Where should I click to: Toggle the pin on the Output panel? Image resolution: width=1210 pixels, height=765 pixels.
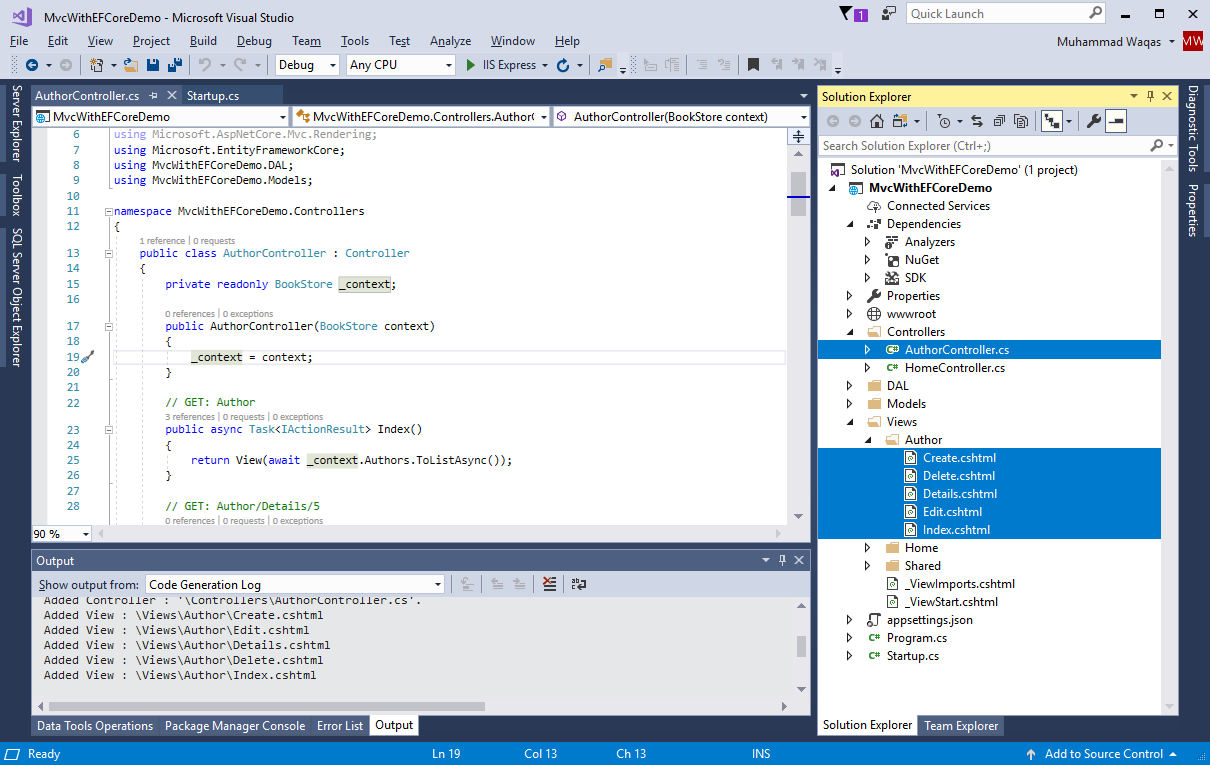tap(782, 561)
